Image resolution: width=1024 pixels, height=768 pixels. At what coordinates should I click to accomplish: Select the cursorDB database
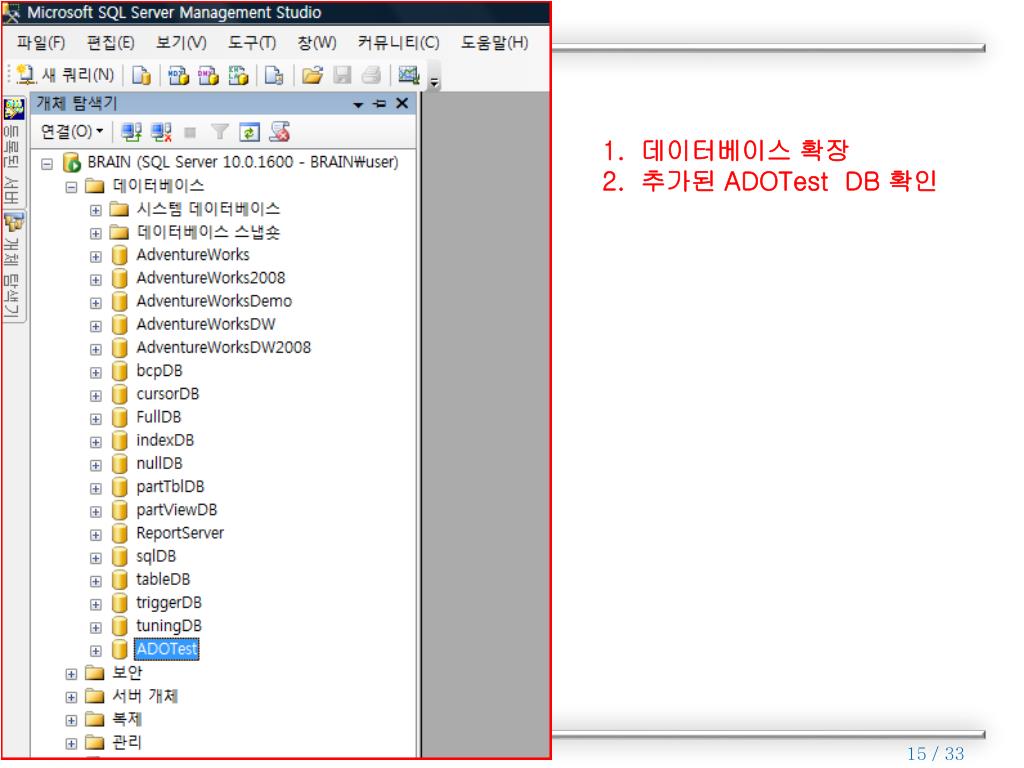167,394
